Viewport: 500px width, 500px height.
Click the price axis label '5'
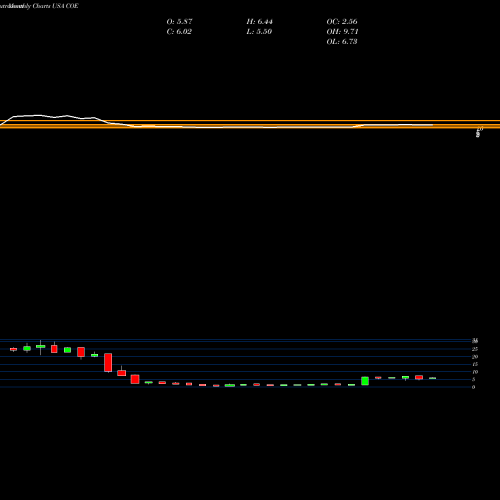[x=473, y=379]
